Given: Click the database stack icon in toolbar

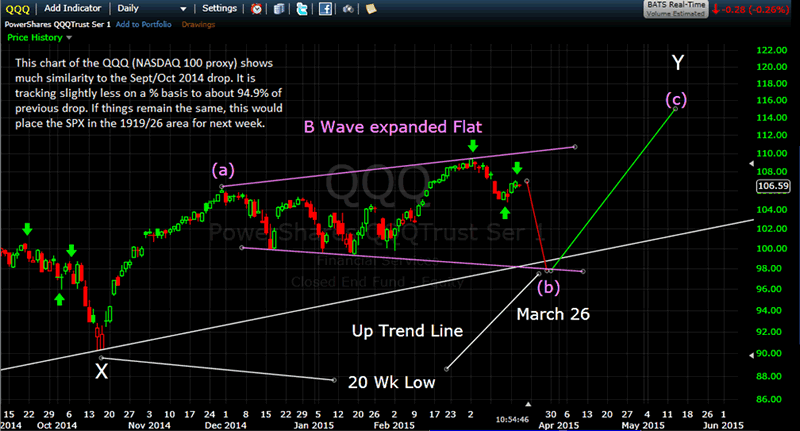Looking at the screenshot, I should tap(279, 9).
